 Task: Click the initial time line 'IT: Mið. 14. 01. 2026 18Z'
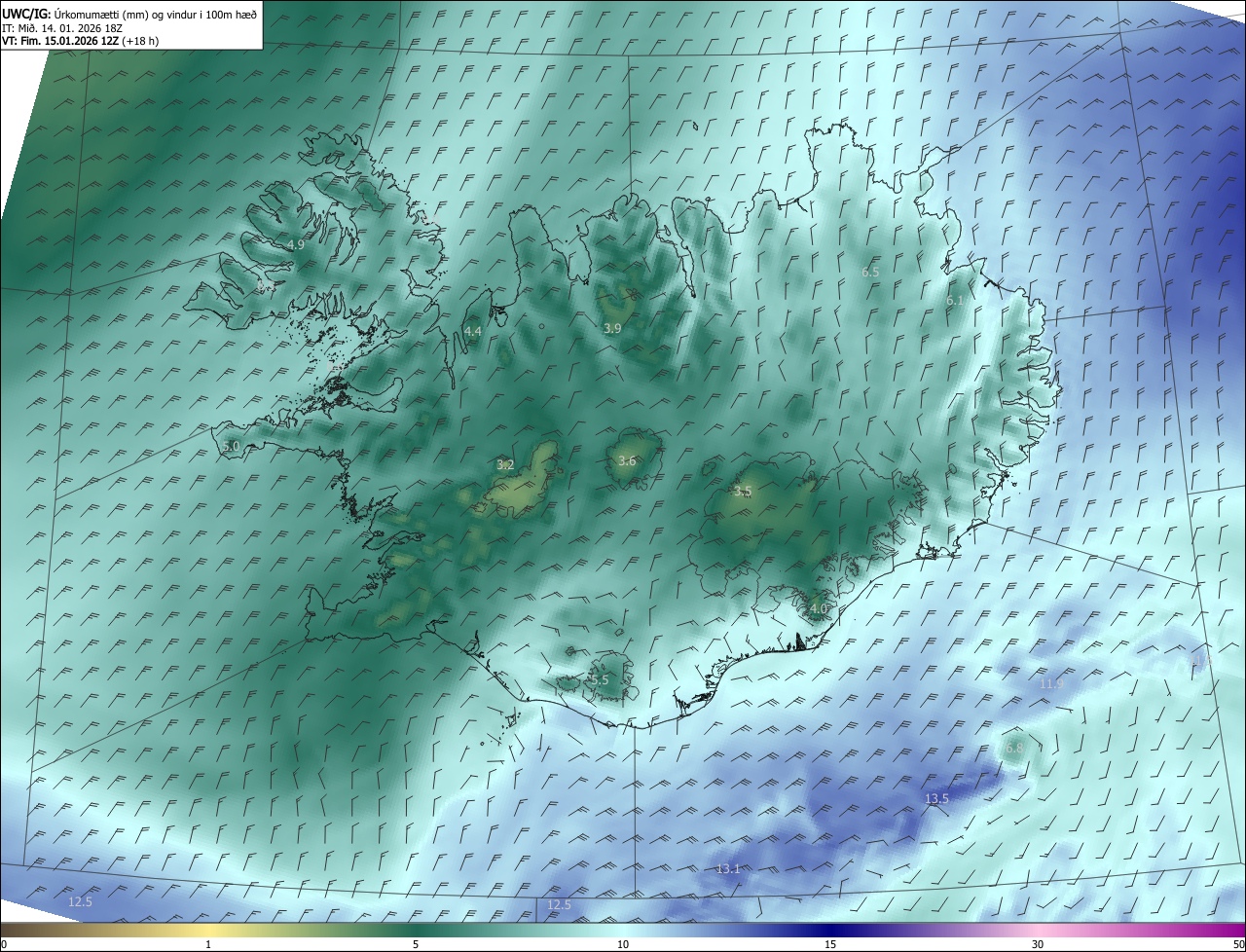61,28
